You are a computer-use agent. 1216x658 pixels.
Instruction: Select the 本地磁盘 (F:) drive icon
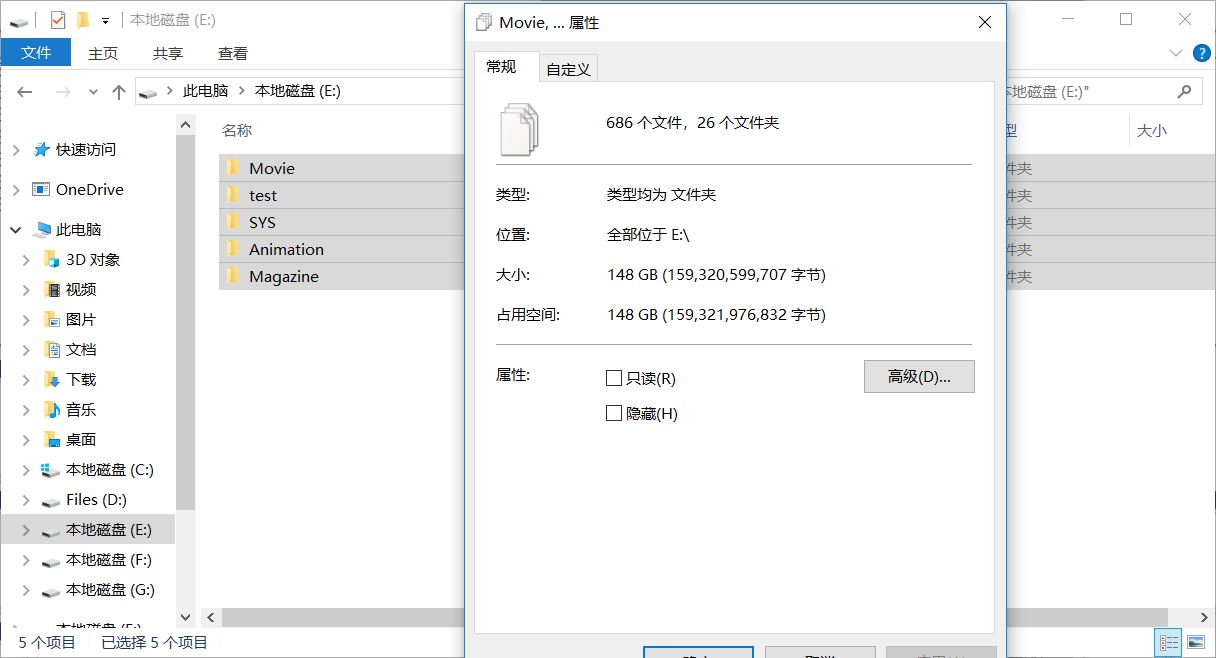(x=51, y=561)
